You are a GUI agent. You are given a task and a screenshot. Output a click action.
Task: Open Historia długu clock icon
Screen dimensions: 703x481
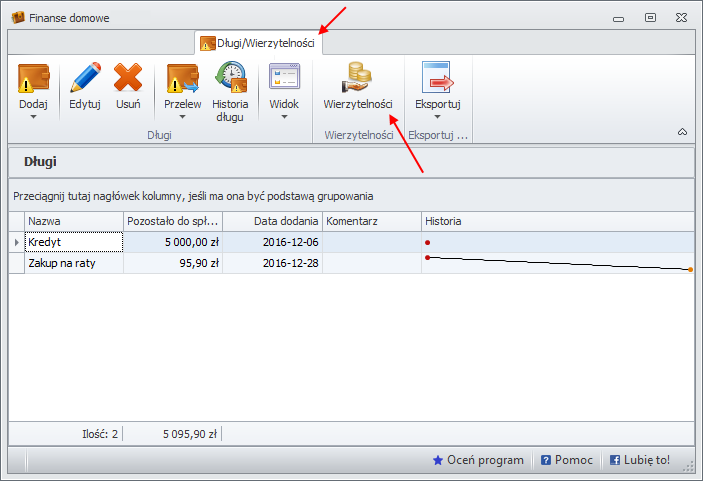(231, 77)
